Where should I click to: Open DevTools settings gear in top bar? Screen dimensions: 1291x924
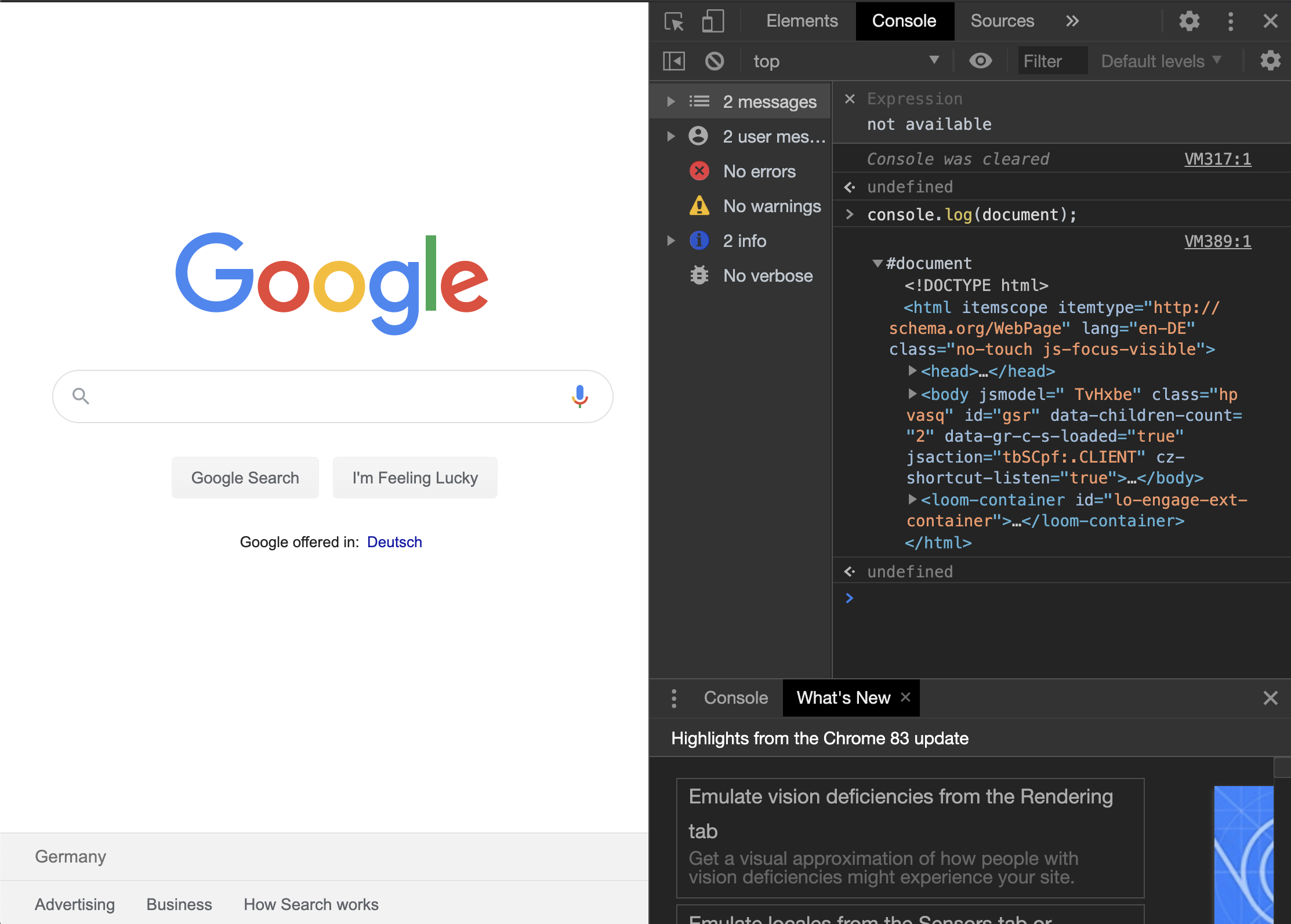1189,21
